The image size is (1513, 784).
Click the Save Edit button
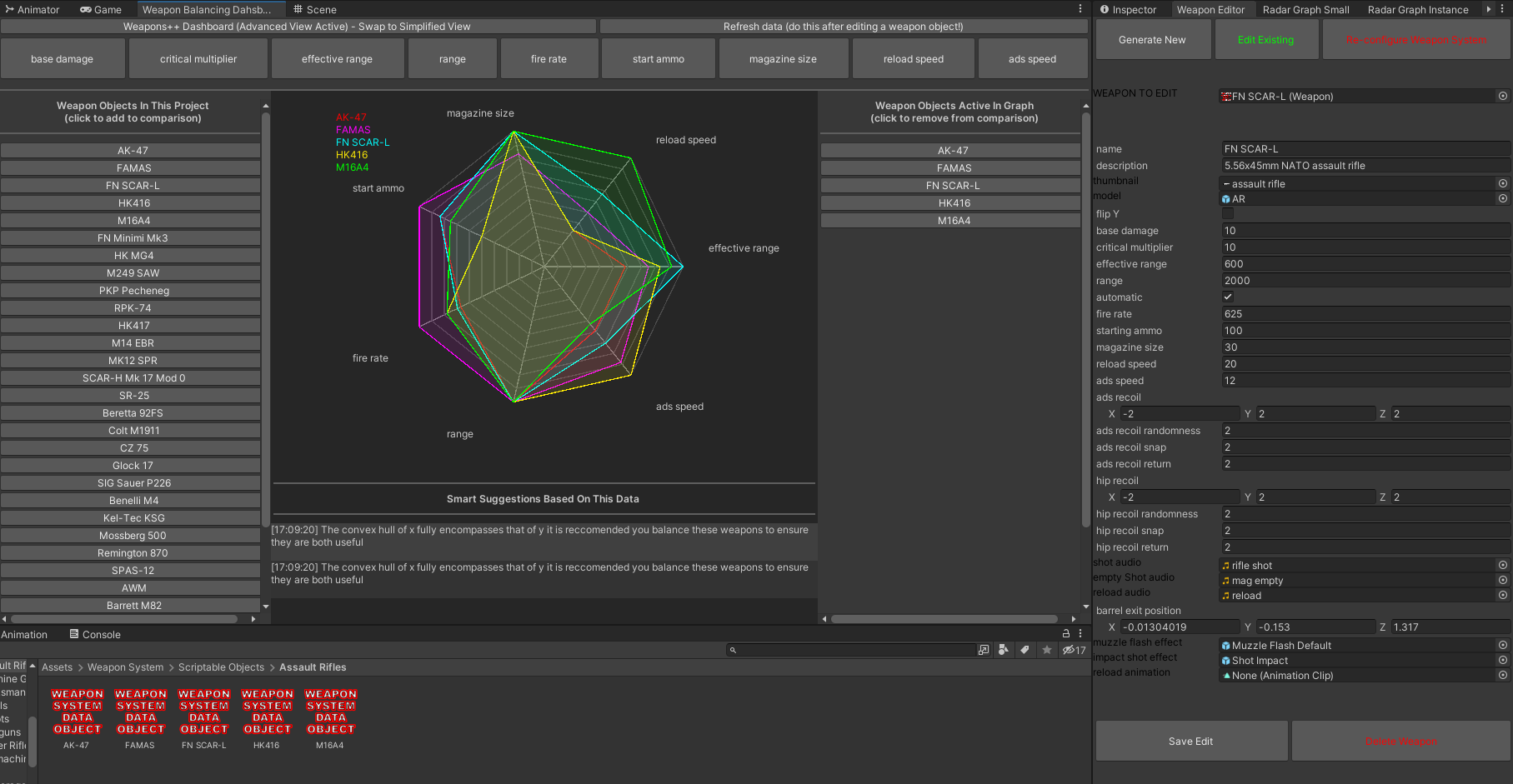[x=1190, y=741]
